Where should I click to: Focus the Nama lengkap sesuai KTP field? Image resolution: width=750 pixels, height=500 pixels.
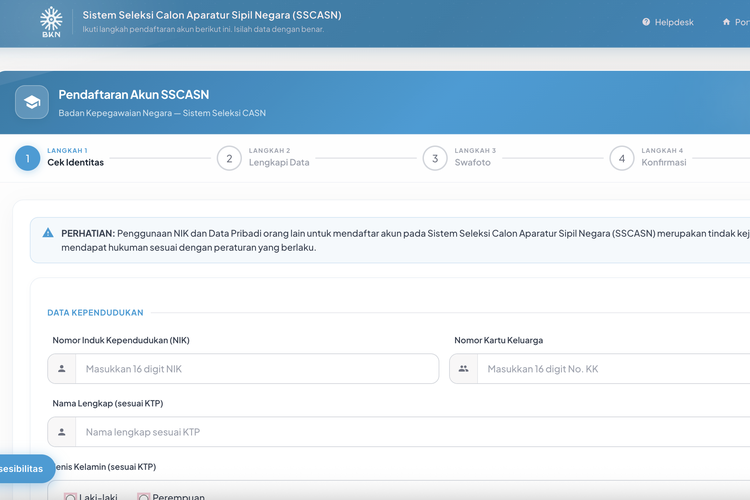click(413, 432)
